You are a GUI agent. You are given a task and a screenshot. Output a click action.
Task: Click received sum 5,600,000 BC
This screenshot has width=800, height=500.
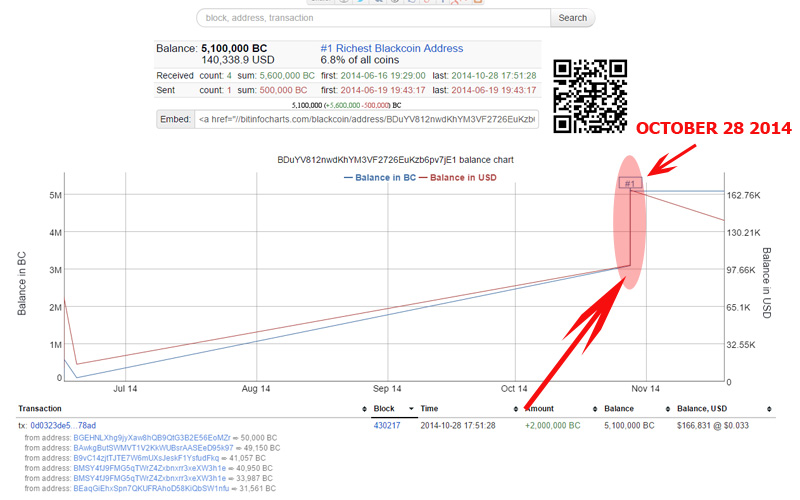287,76
